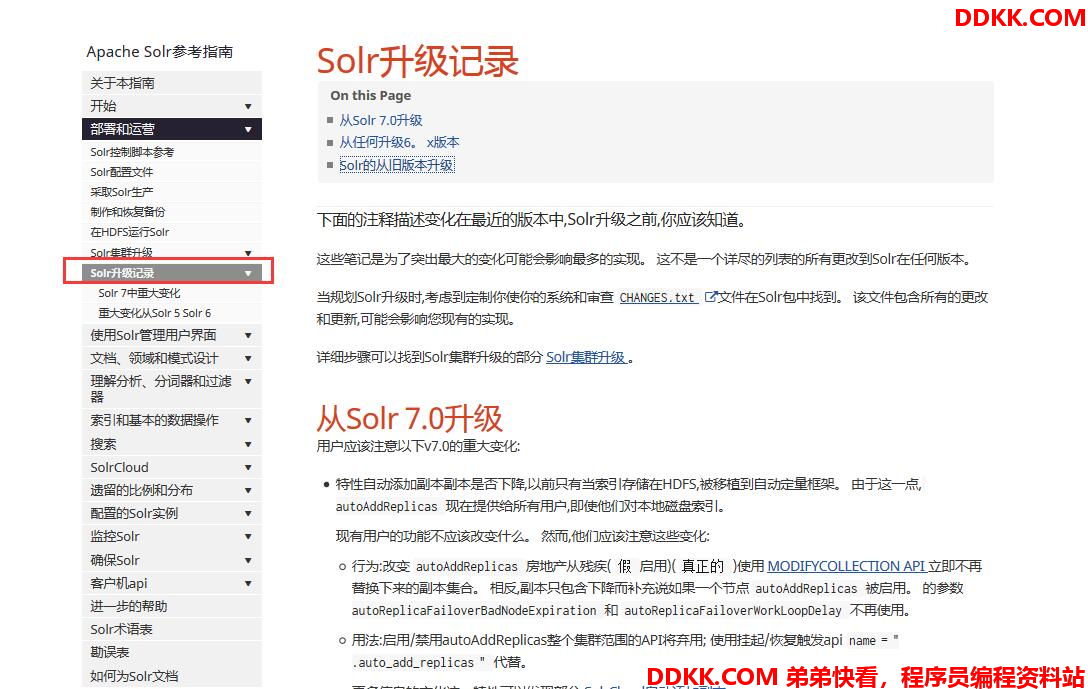Open 重大变化从Solr 5 Solr 6 sub-item
The width and height of the screenshot is (1088, 689).
point(172,314)
